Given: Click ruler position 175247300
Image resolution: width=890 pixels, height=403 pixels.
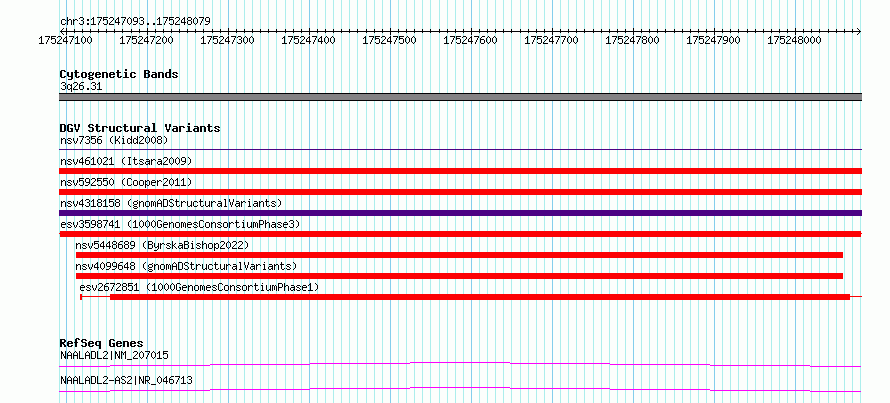Looking at the screenshot, I should point(228,40).
